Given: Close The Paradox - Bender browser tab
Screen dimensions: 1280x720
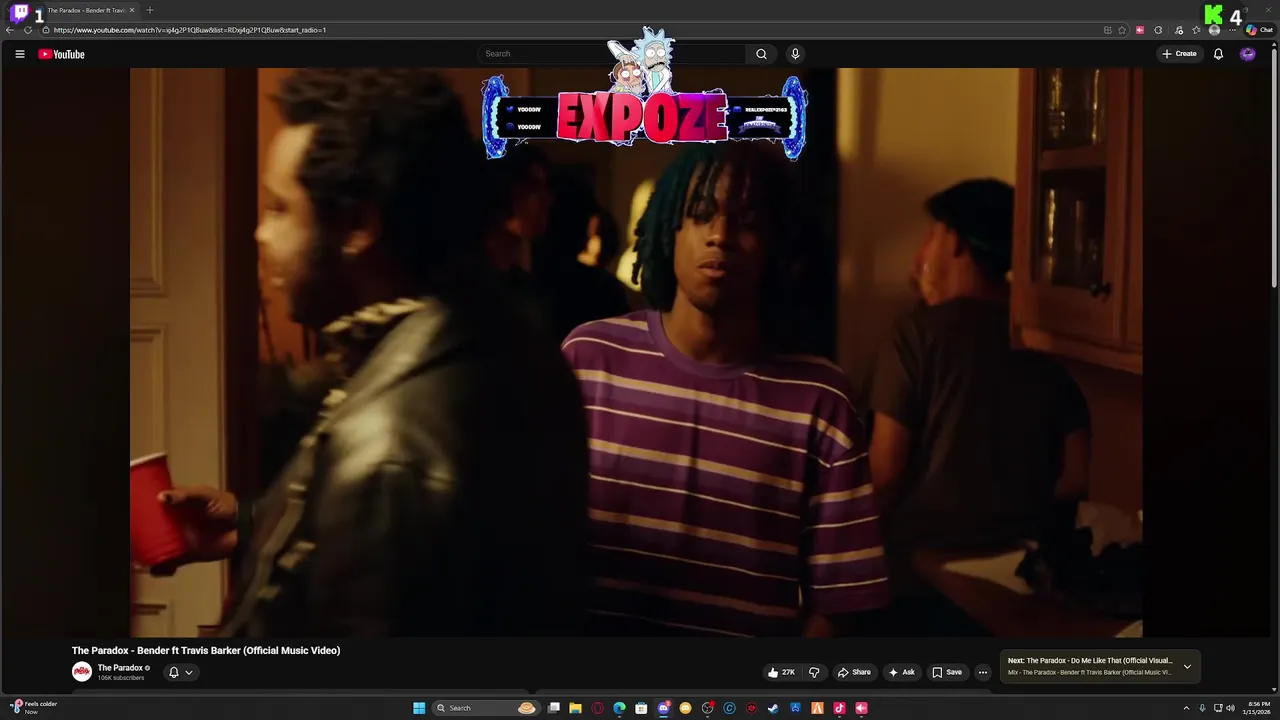Looking at the screenshot, I should (x=132, y=10).
